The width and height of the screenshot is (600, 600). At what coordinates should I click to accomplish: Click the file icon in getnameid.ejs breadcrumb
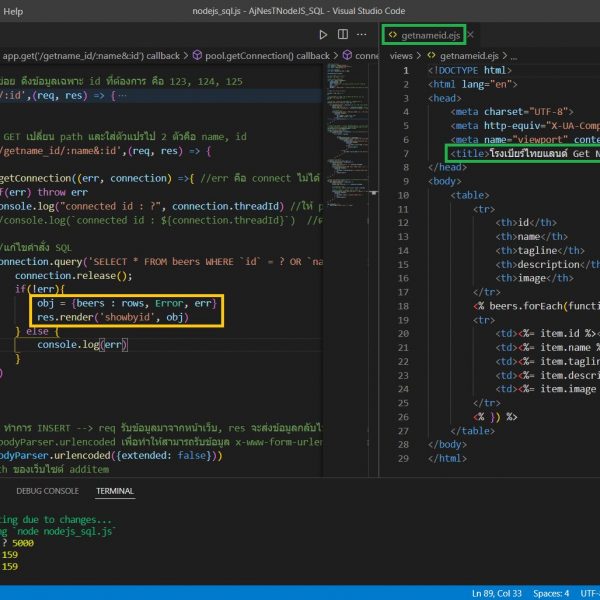coord(431,56)
